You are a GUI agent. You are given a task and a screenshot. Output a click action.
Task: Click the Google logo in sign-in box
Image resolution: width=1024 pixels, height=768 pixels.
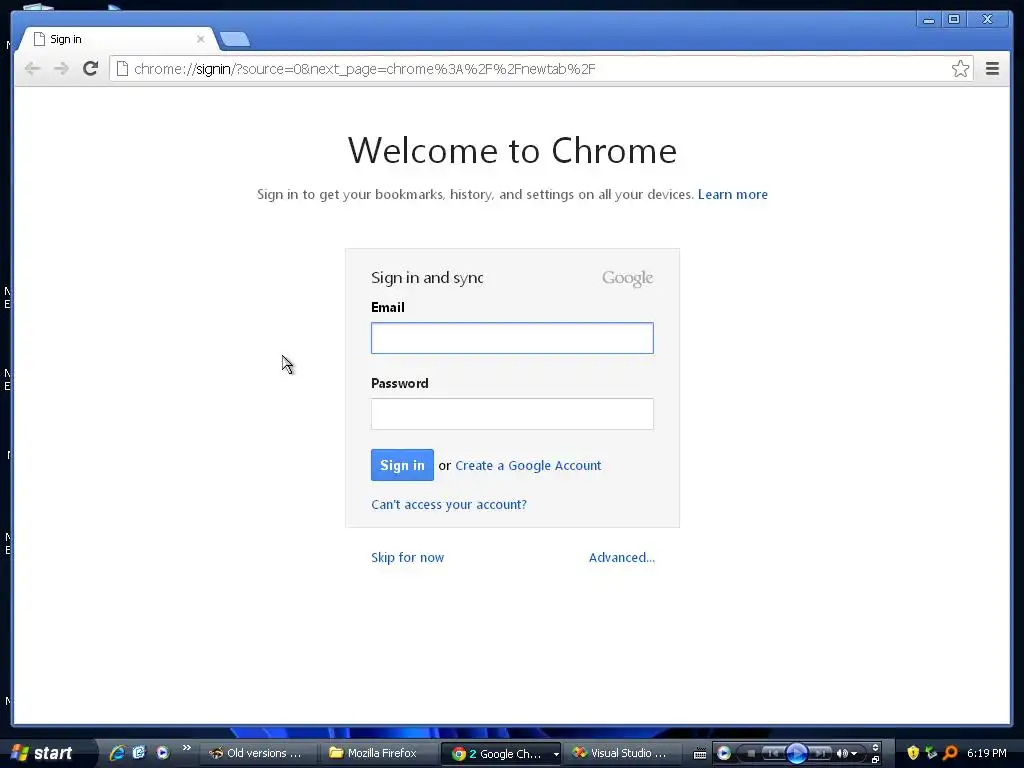click(627, 278)
